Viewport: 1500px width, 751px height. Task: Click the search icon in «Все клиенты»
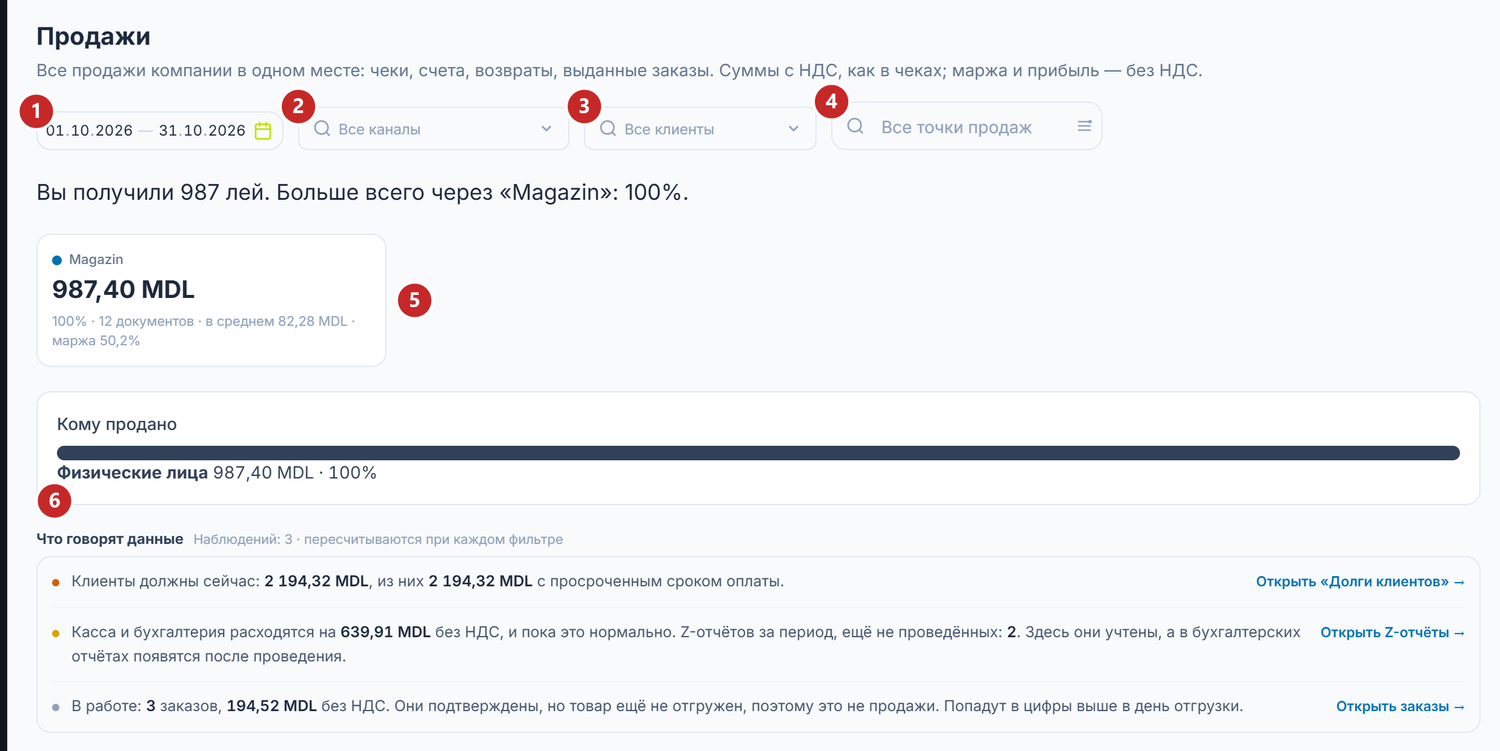pos(607,128)
